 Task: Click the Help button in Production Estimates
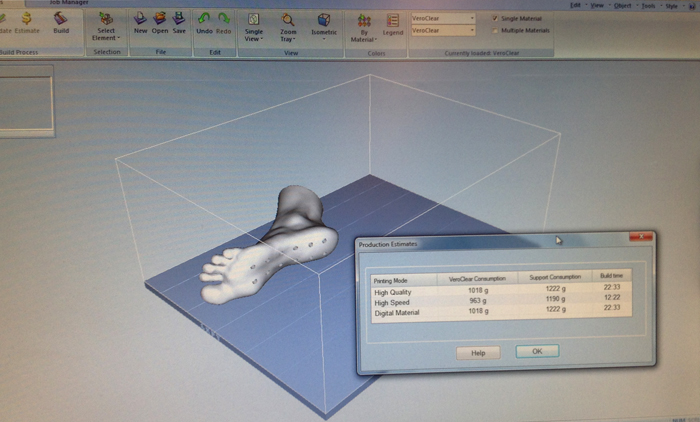coord(478,353)
